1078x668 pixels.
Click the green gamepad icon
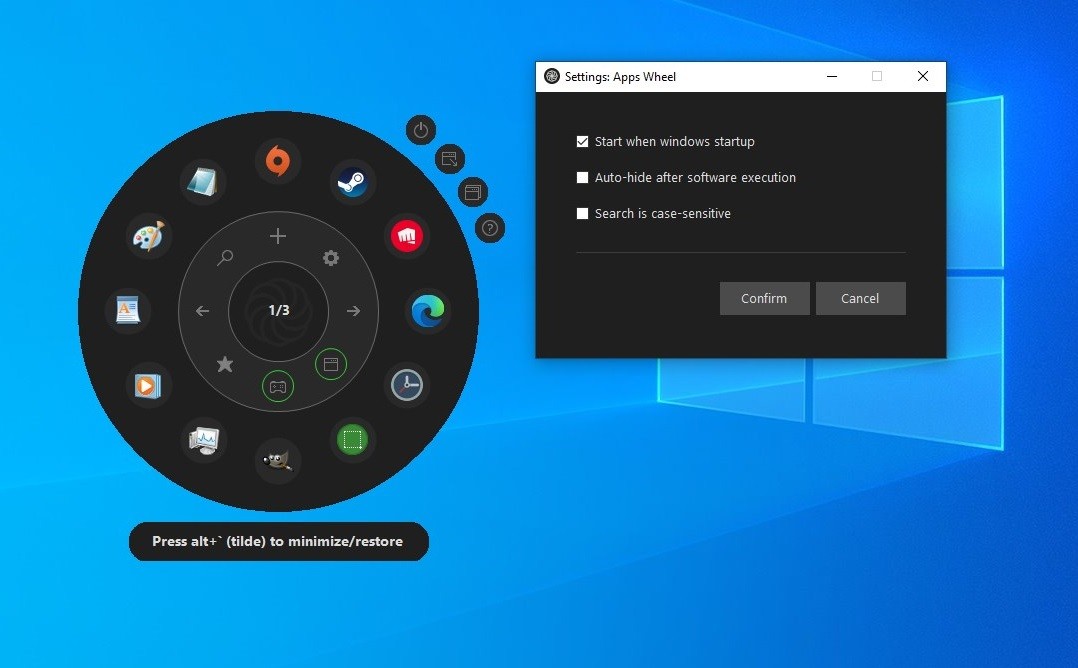277,387
